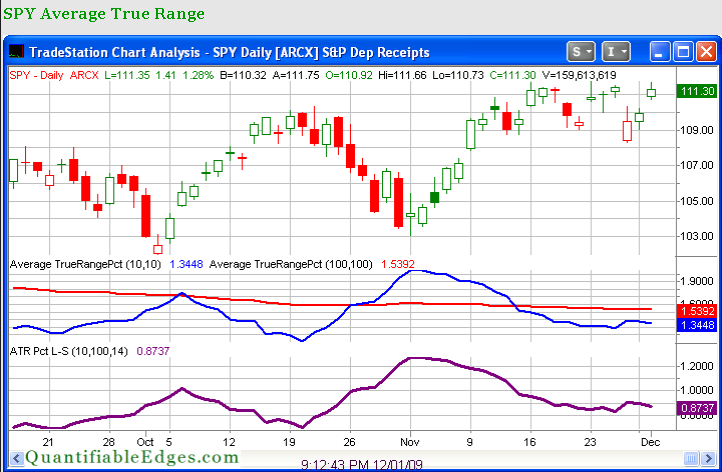Click the right scroll arrow at chart bottom

click(708, 458)
